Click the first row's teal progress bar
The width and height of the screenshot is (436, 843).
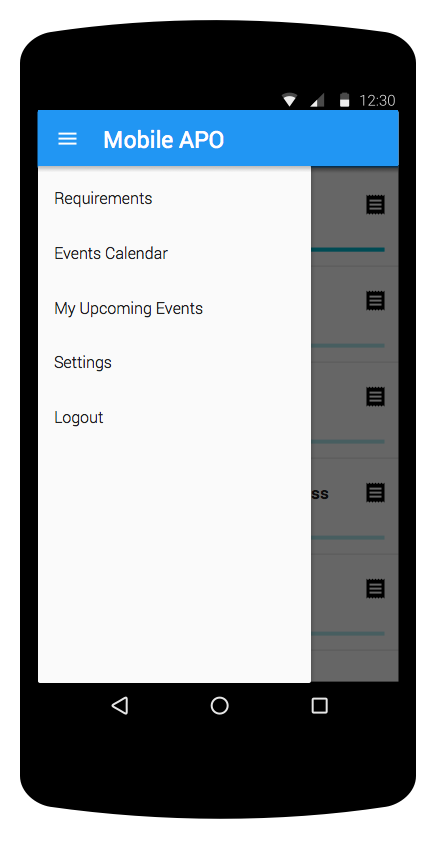[348, 249]
